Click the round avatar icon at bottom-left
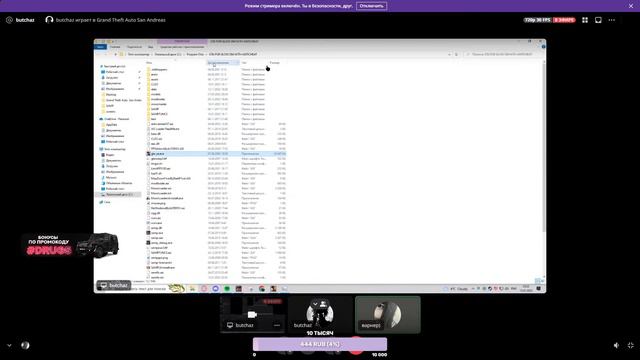640x360 pixels. (25, 345)
